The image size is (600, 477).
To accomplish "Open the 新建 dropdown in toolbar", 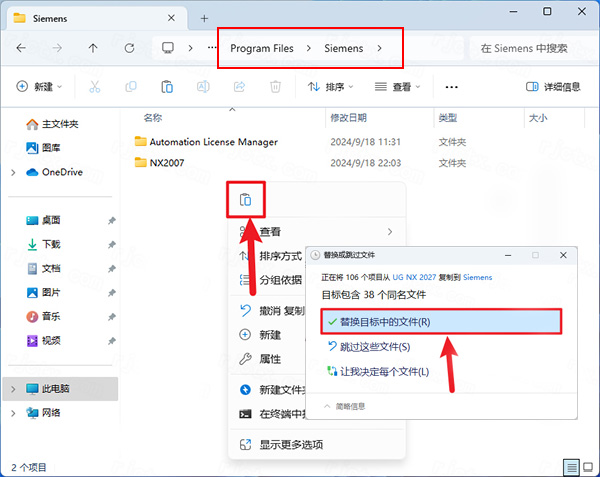I will 40,87.
